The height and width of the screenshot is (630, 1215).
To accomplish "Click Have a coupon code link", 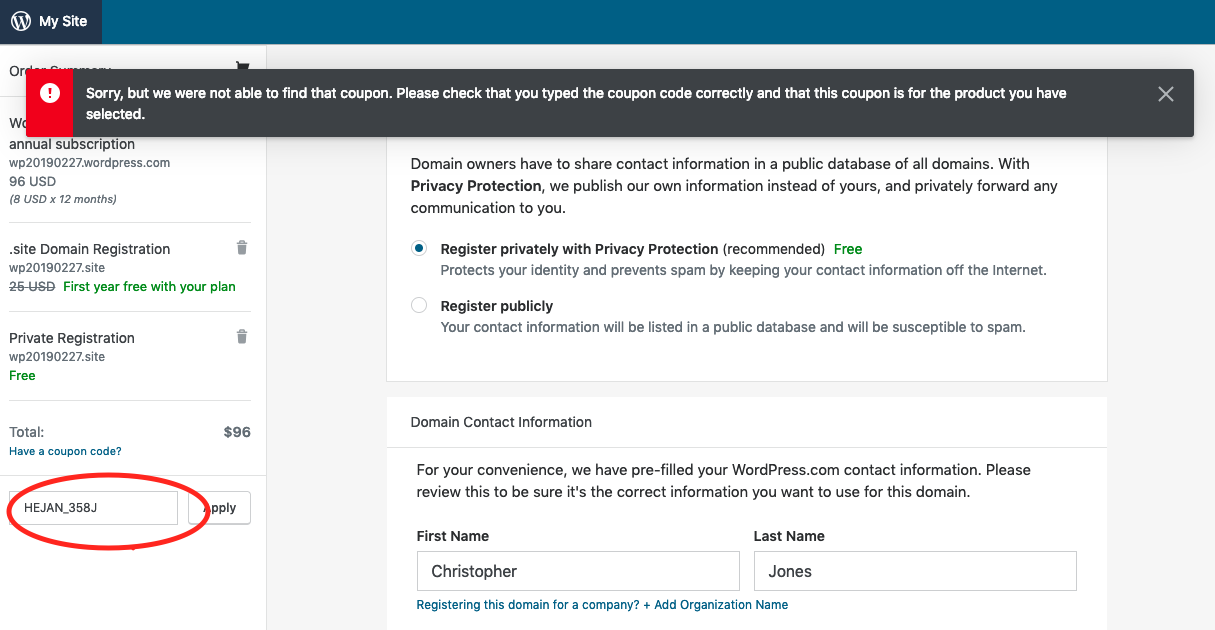I will (x=65, y=451).
